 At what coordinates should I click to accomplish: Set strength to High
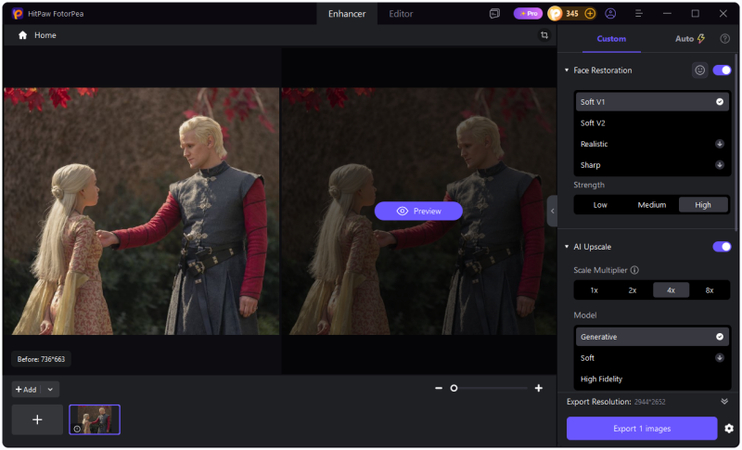pyautogui.click(x=703, y=205)
